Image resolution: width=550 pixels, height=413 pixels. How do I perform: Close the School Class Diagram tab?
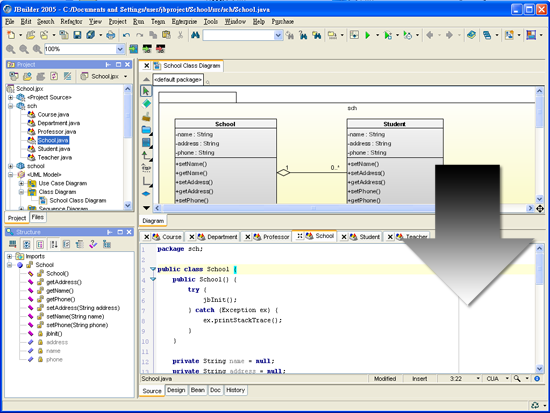tap(147, 66)
